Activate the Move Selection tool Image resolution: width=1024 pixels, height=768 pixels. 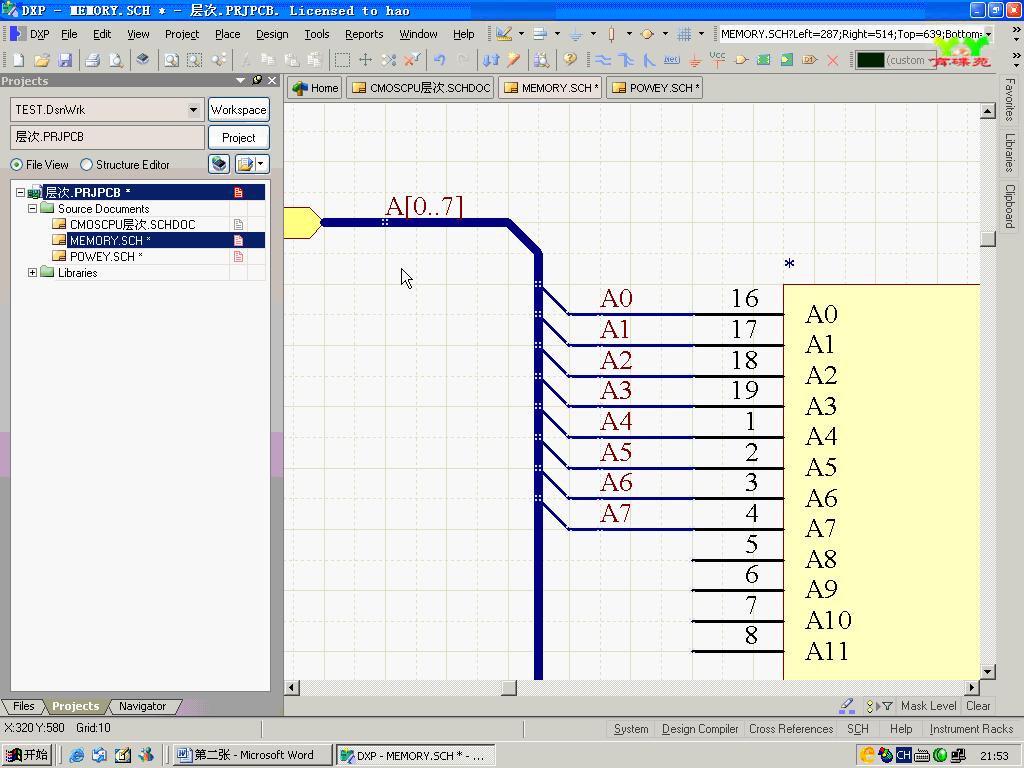[x=365, y=60]
